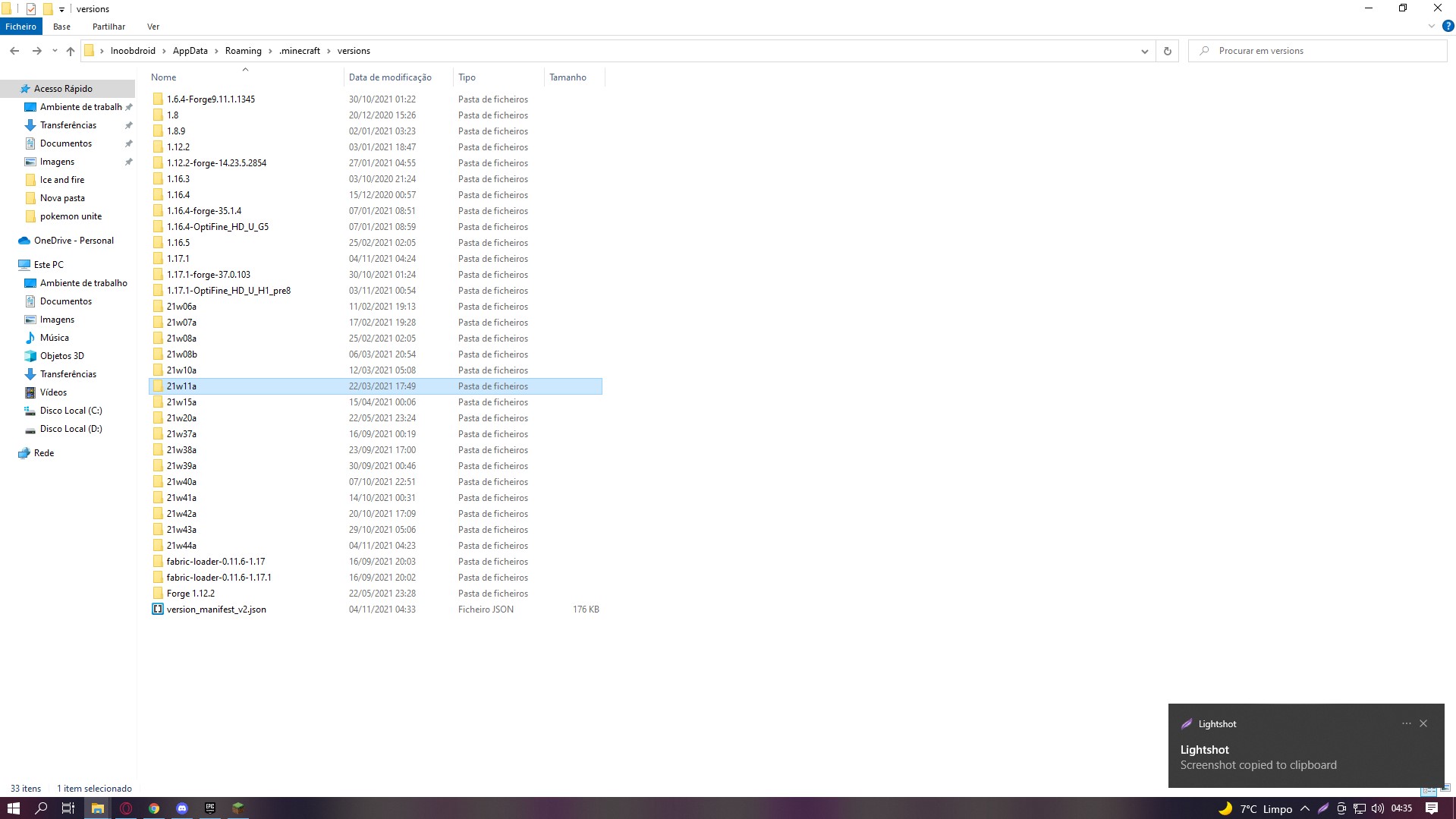Viewport: 1456px width, 819px height.
Task: Create new folder via title bar icon
Action: pyautogui.click(x=47, y=9)
